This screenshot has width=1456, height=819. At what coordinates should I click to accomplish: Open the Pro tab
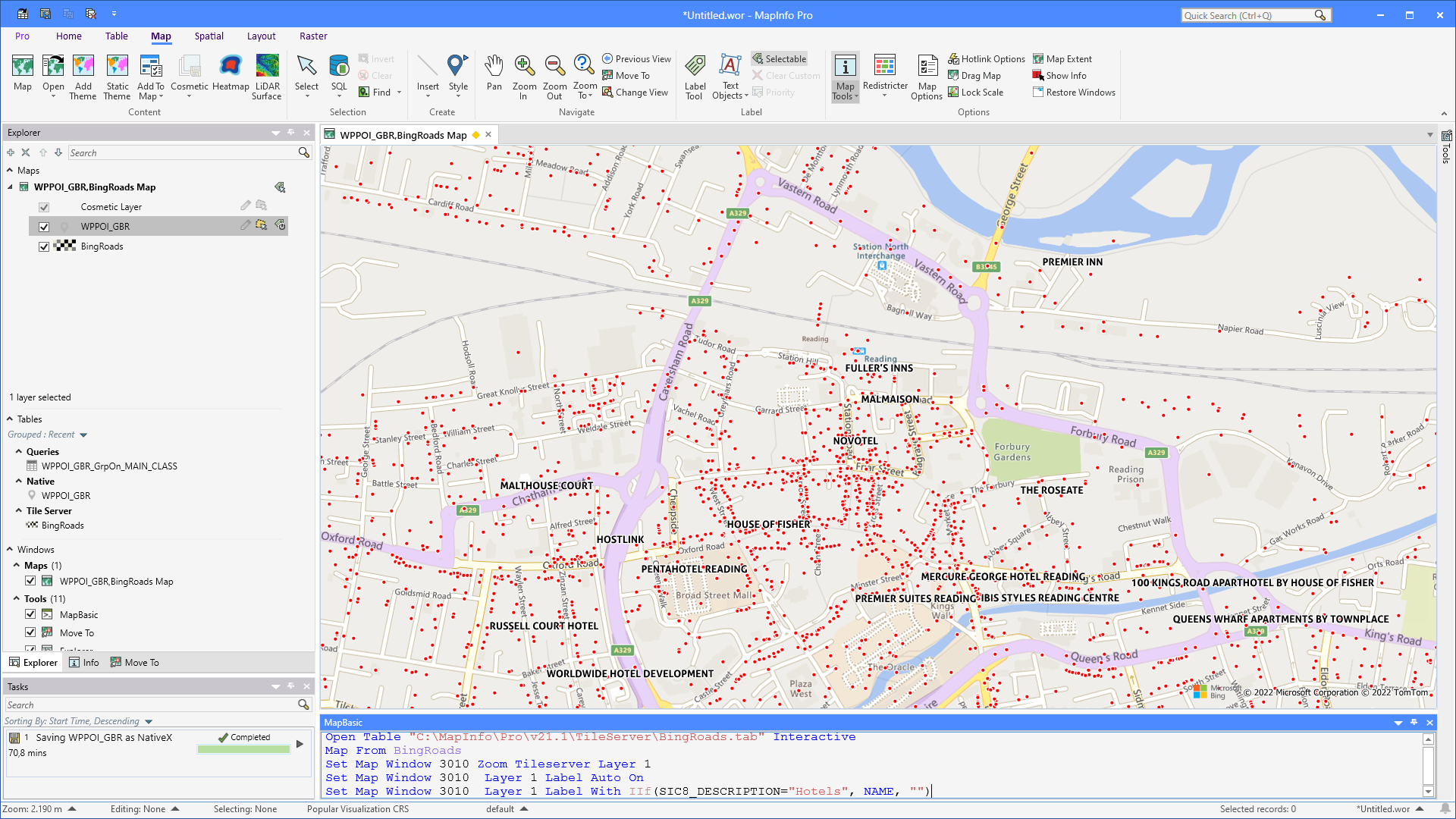[x=22, y=36]
